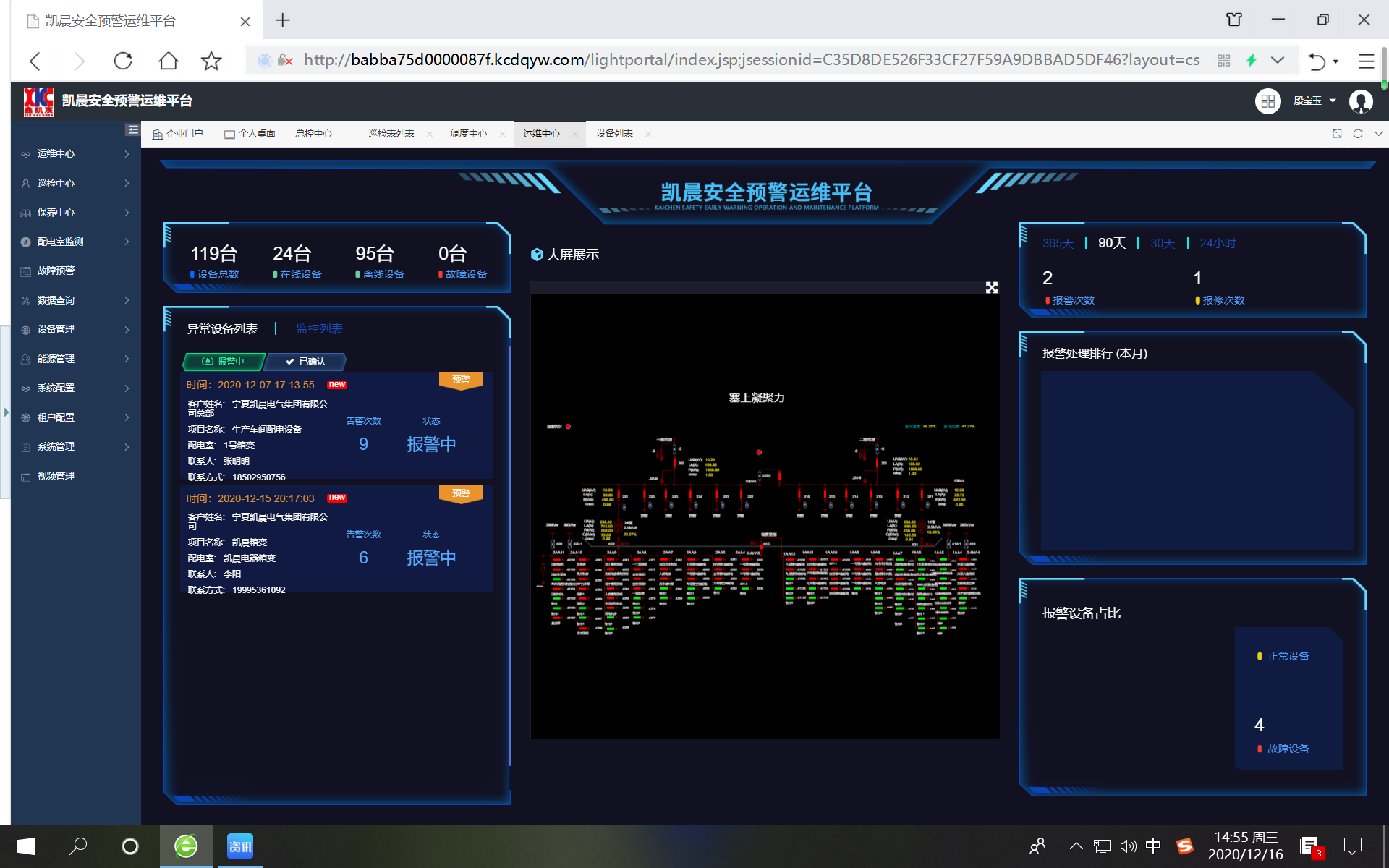Open the app grid icon in header
Screen dimensions: 1389x868
click(x=1267, y=101)
